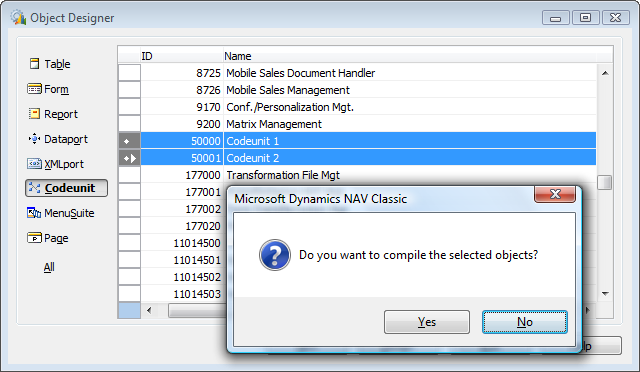Image resolution: width=640 pixels, height=372 pixels.
Task: Confirm compile with Yes button
Action: (x=427, y=322)
